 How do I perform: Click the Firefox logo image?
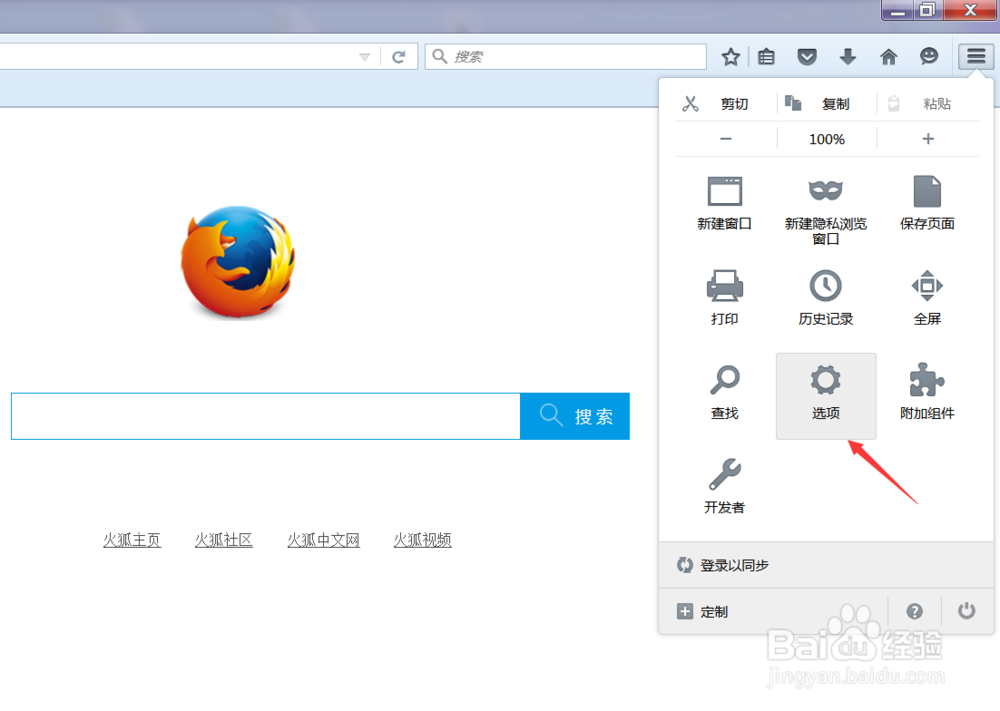tap(238, 261)
